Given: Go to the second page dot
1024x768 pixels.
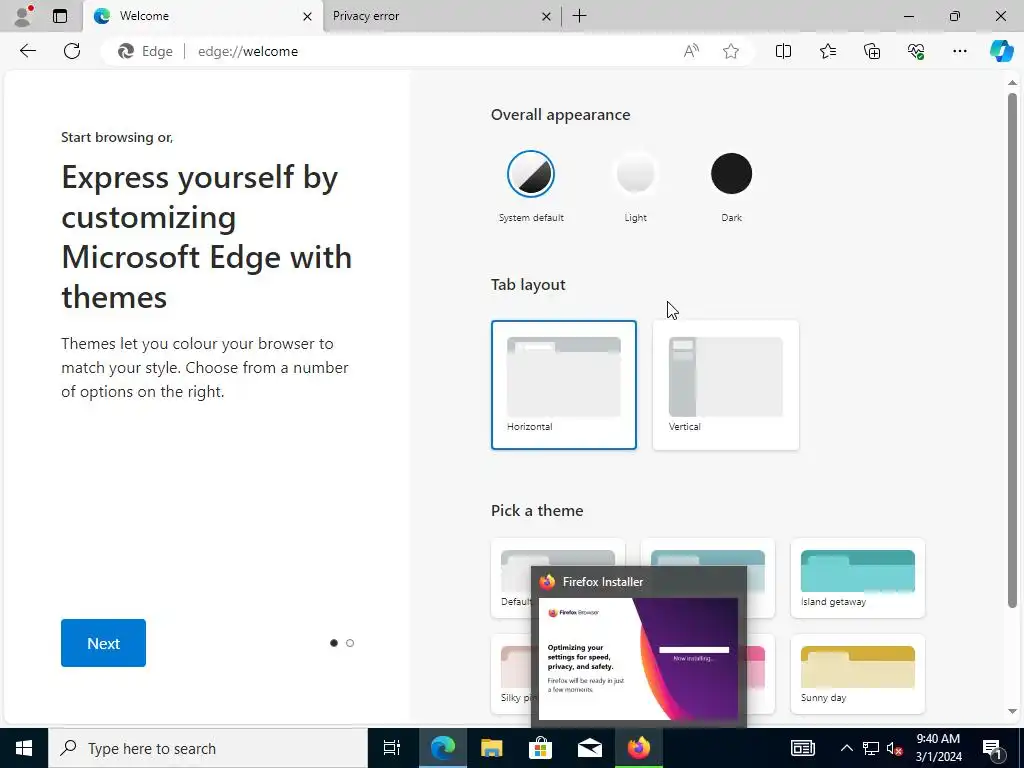Looking at the screenshot, I should coord(350,643).
